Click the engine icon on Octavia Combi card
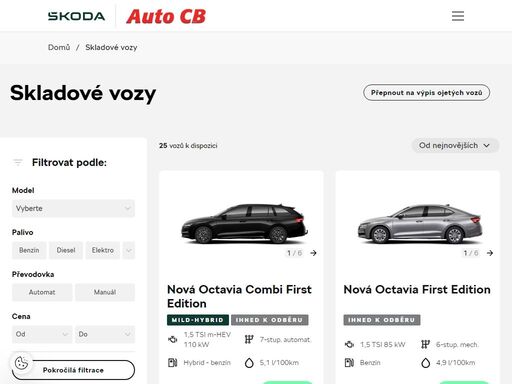 tap(173, 340)
